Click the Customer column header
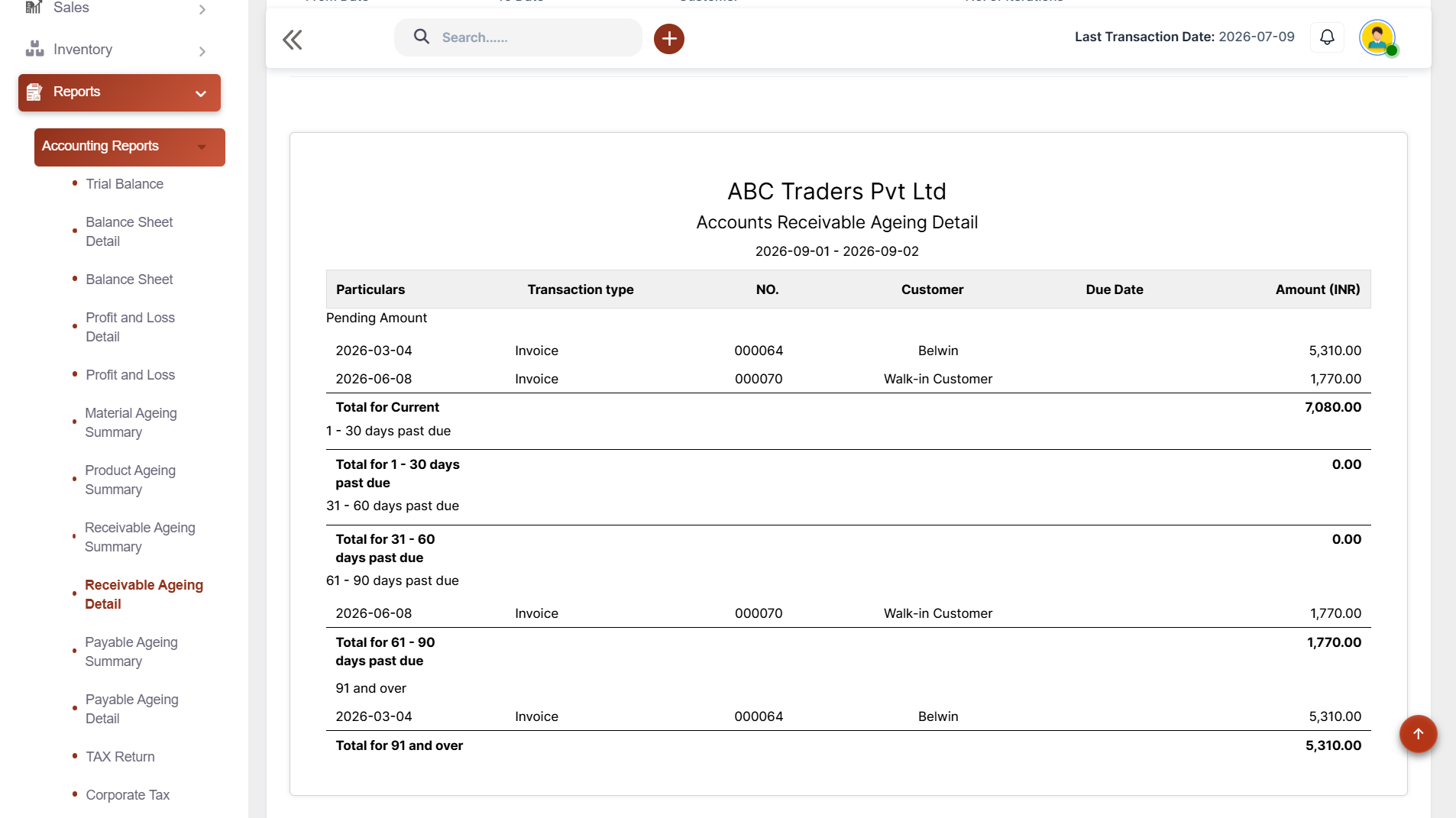1456x818 pixels. coord(932,289)
